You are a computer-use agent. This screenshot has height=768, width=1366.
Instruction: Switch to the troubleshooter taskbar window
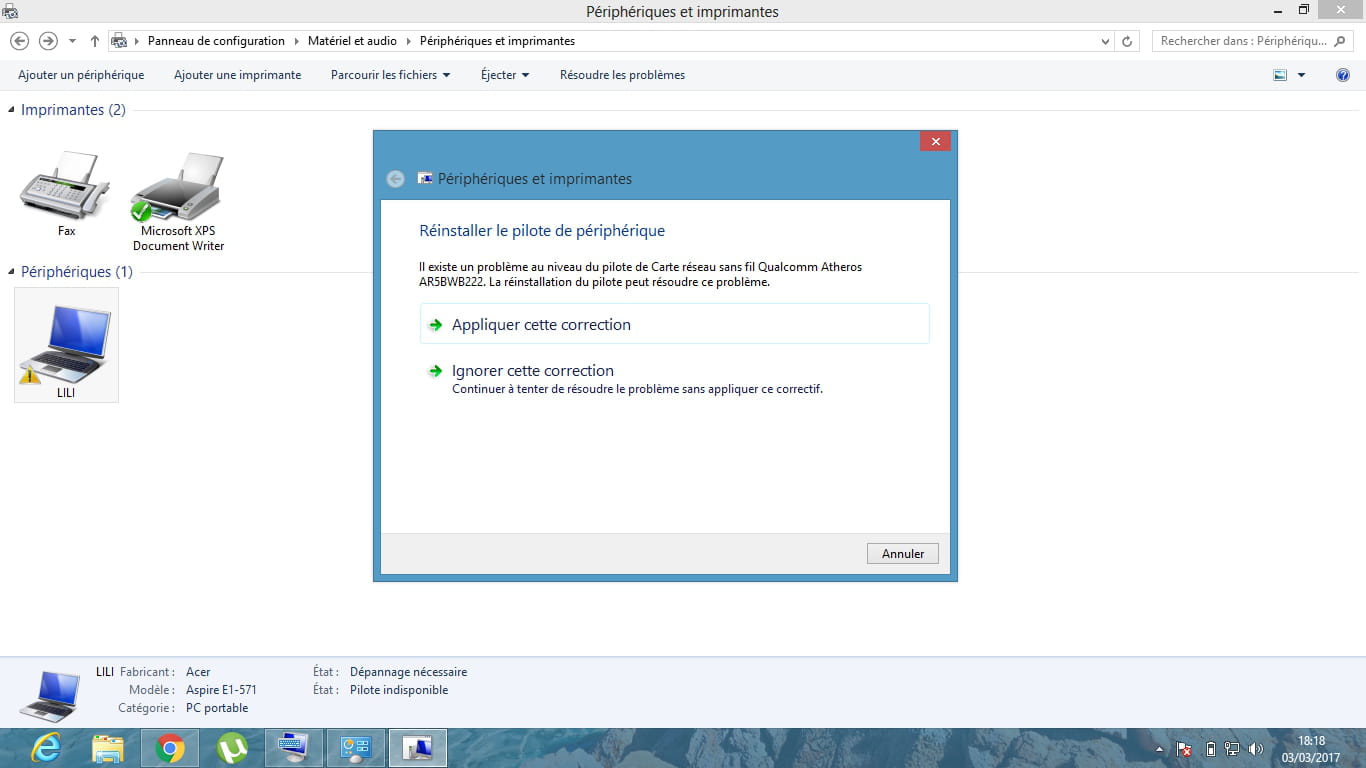click(x=418, y=748)
